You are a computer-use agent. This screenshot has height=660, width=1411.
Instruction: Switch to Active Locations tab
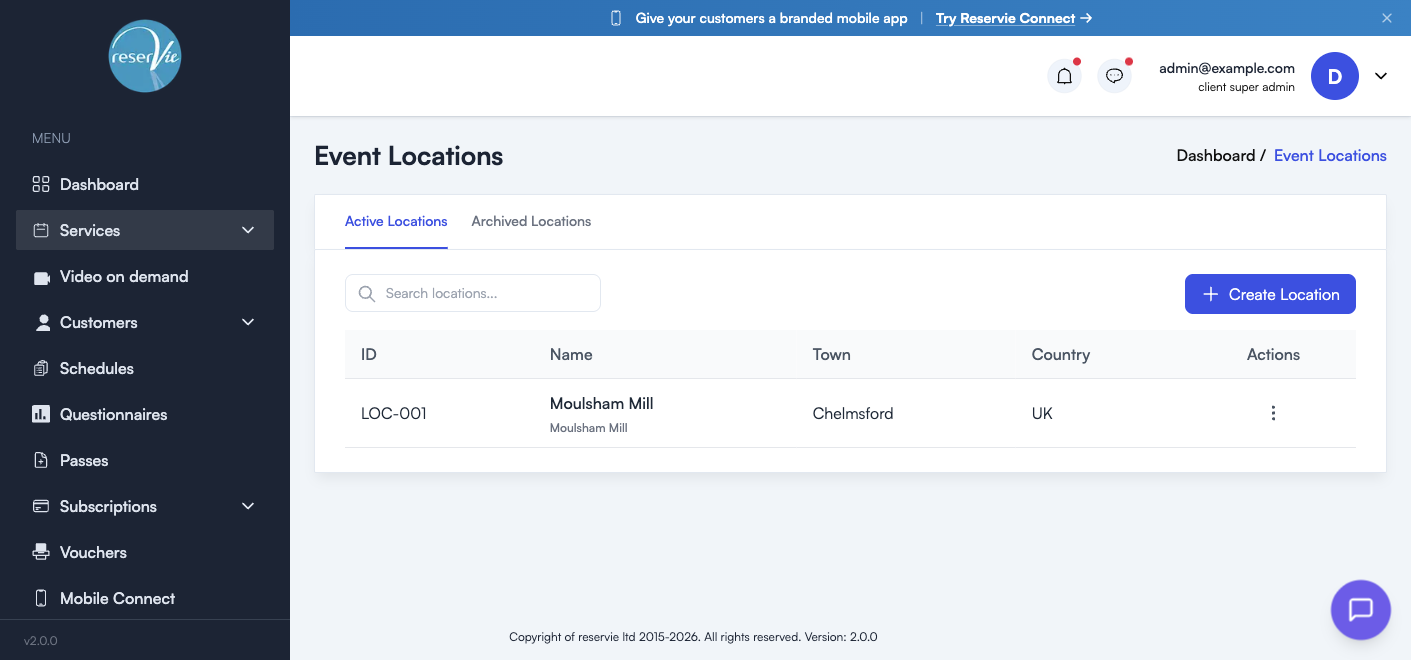[396, 221]
